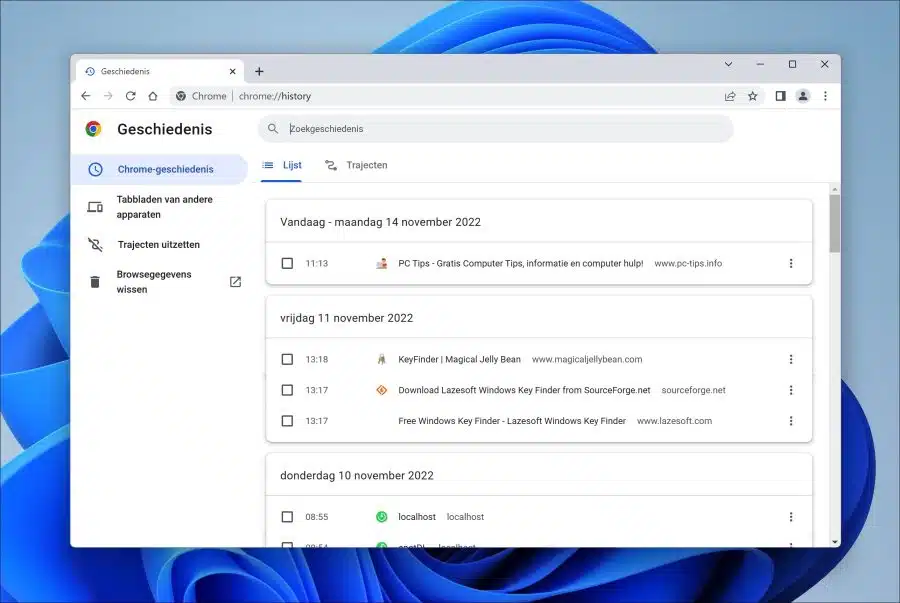Click the 13:18 timestamp
The height and width of the screenshot is (603, 900).
click(316, 359)
